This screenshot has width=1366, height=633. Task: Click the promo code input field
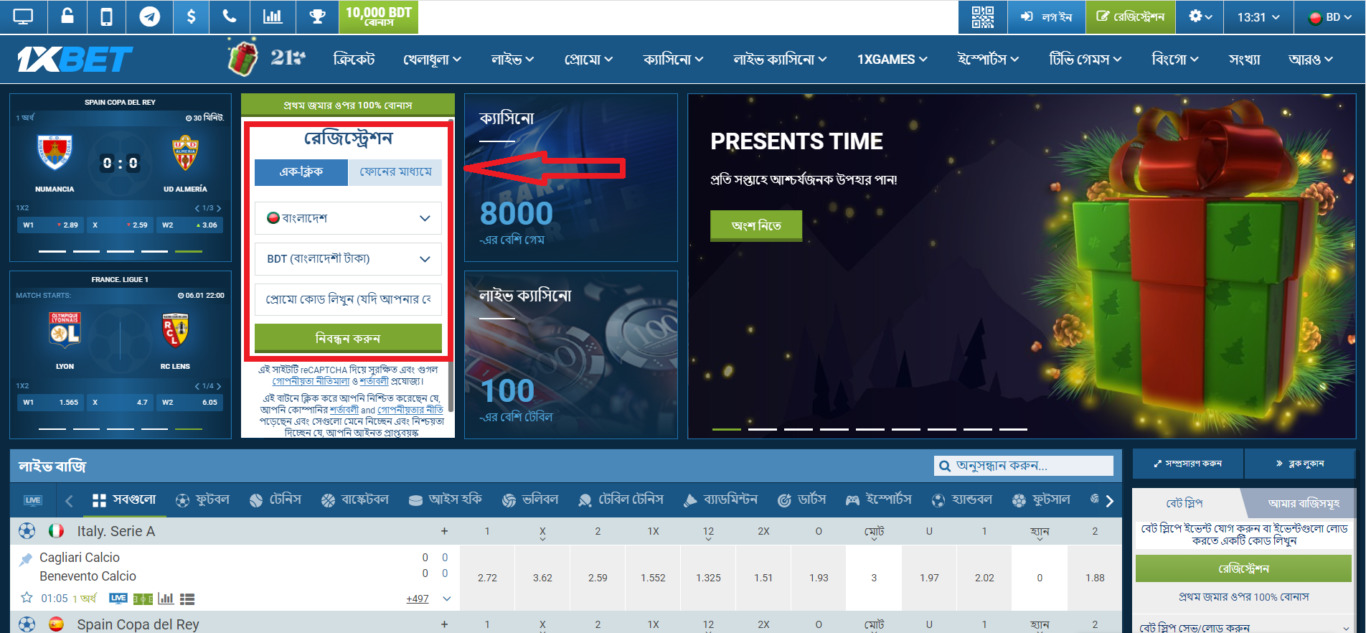pos(348,300)
